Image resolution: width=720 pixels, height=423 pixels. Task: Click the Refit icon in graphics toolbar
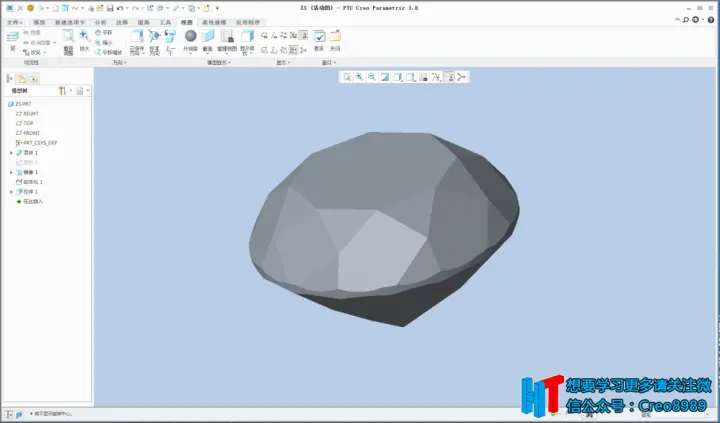coord(347,77)
